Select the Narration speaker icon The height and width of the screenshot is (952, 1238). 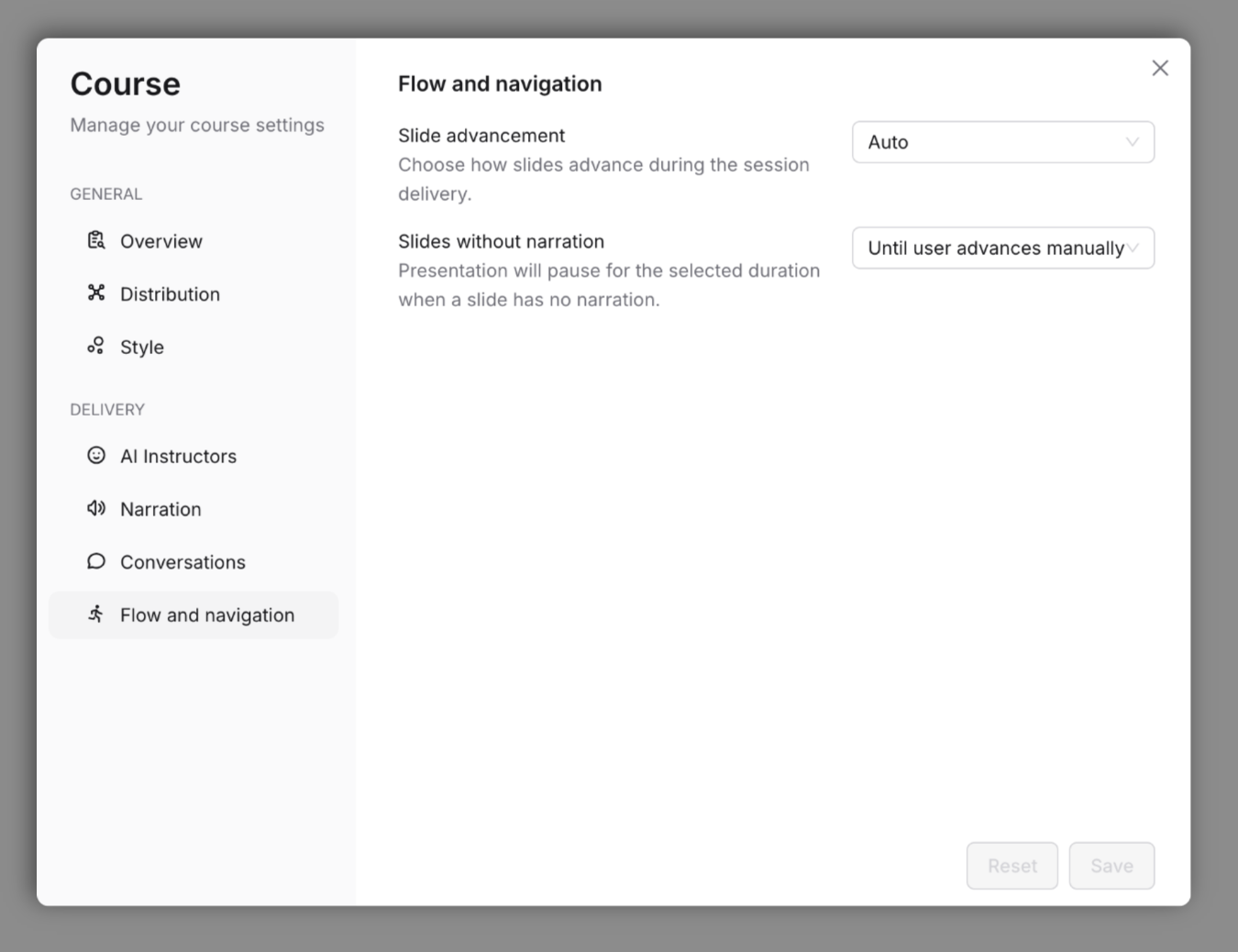[95, 508]
